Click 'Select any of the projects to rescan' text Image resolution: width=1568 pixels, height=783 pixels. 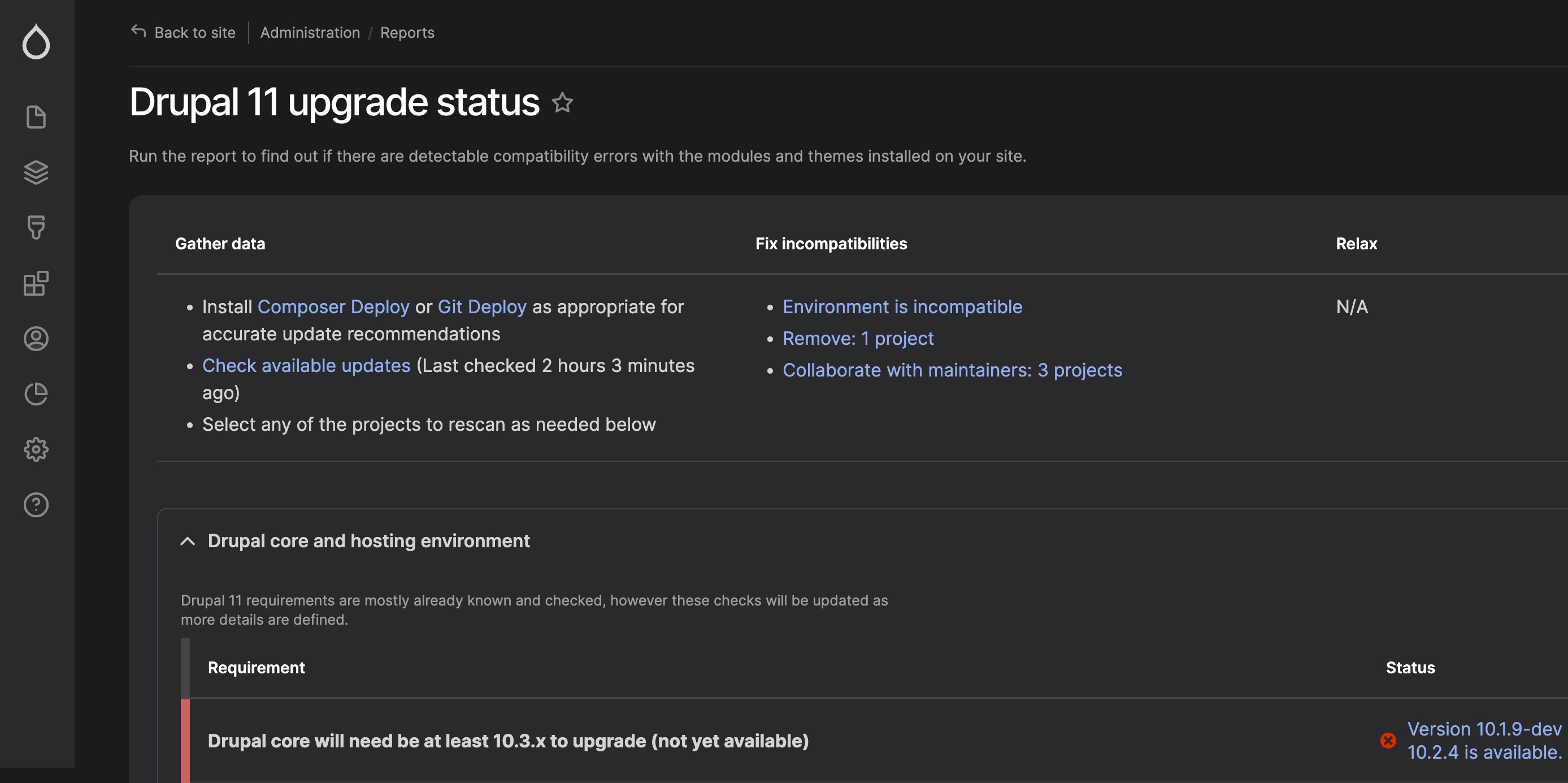pyautogui.click(x=428, y=424)
